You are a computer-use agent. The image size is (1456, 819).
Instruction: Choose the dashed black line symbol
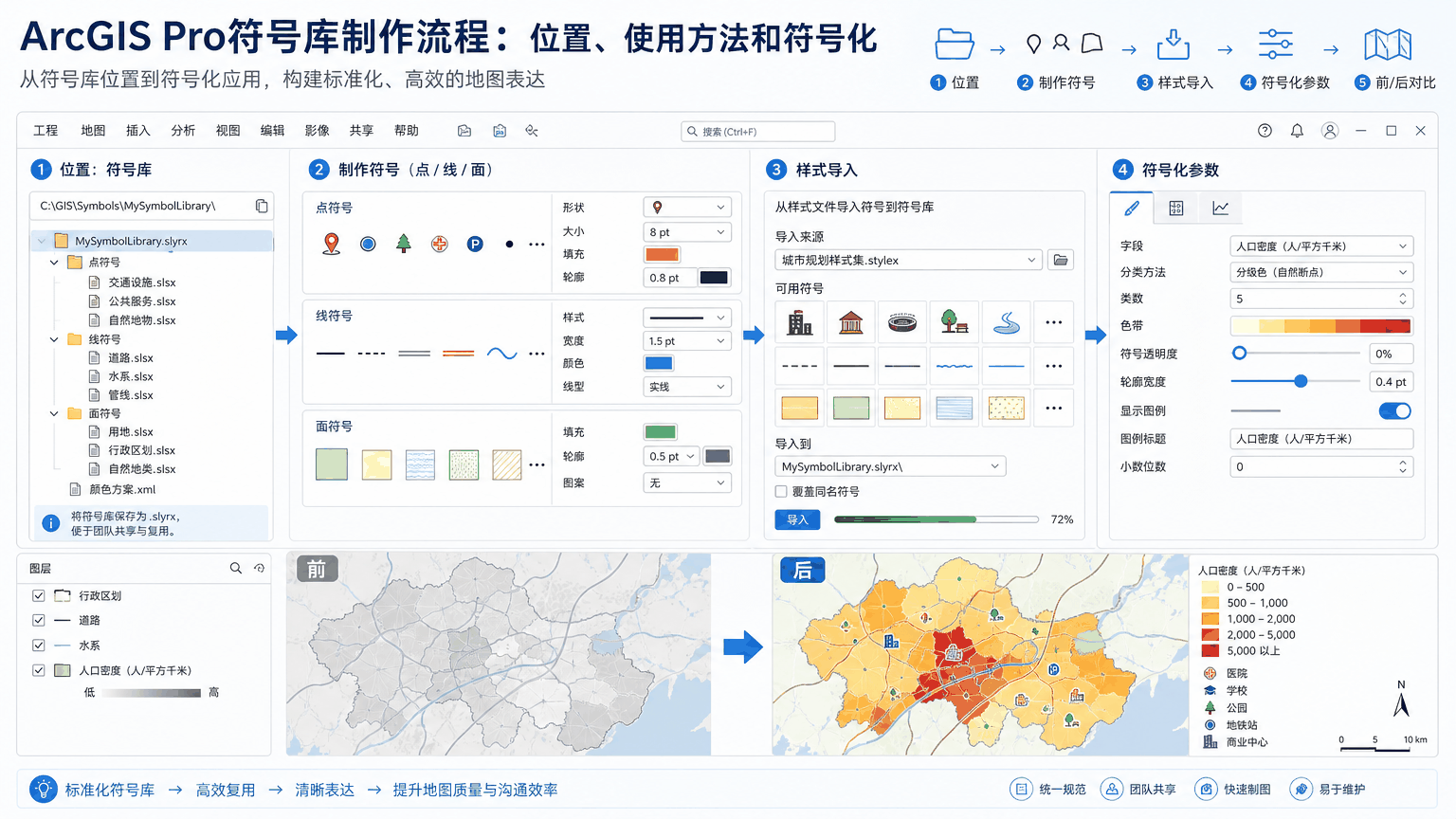[x=372, y=354]
